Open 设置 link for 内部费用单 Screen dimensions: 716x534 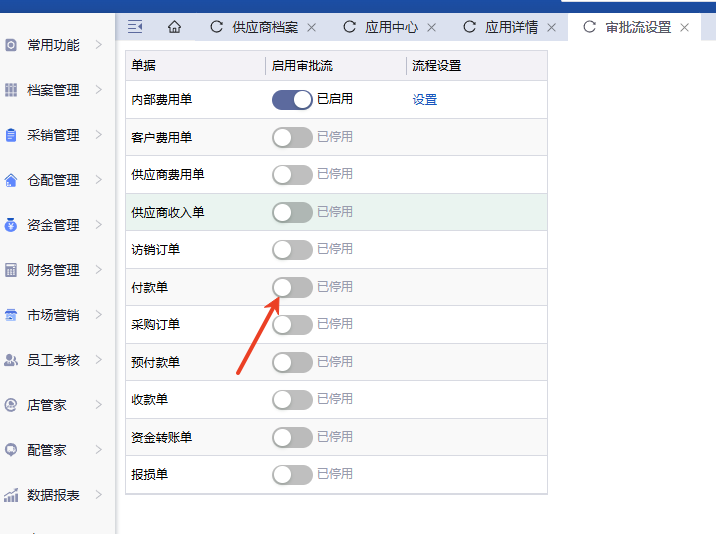[425, 100]
